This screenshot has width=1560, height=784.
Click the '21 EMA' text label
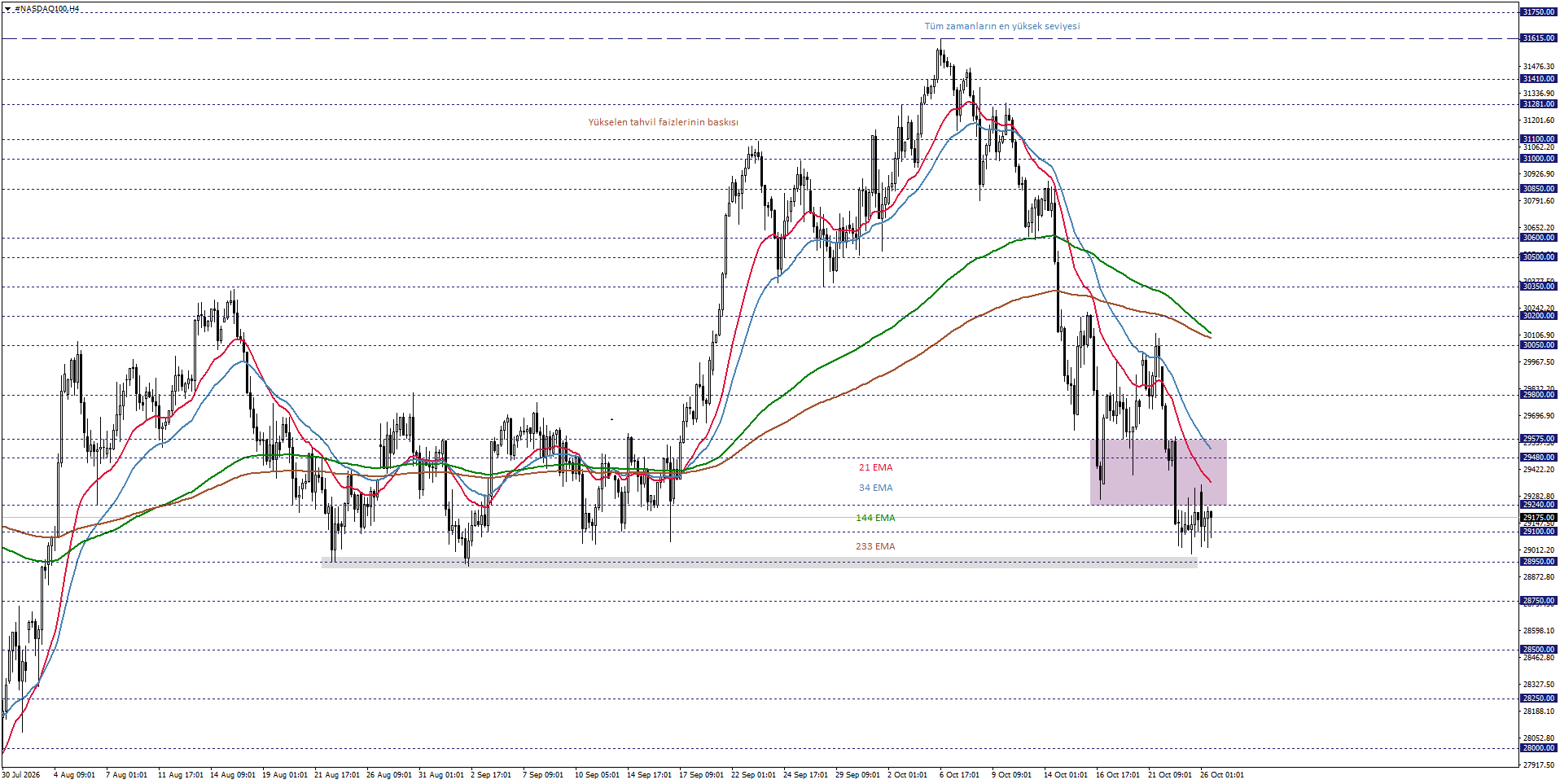[x=875, y=467]
